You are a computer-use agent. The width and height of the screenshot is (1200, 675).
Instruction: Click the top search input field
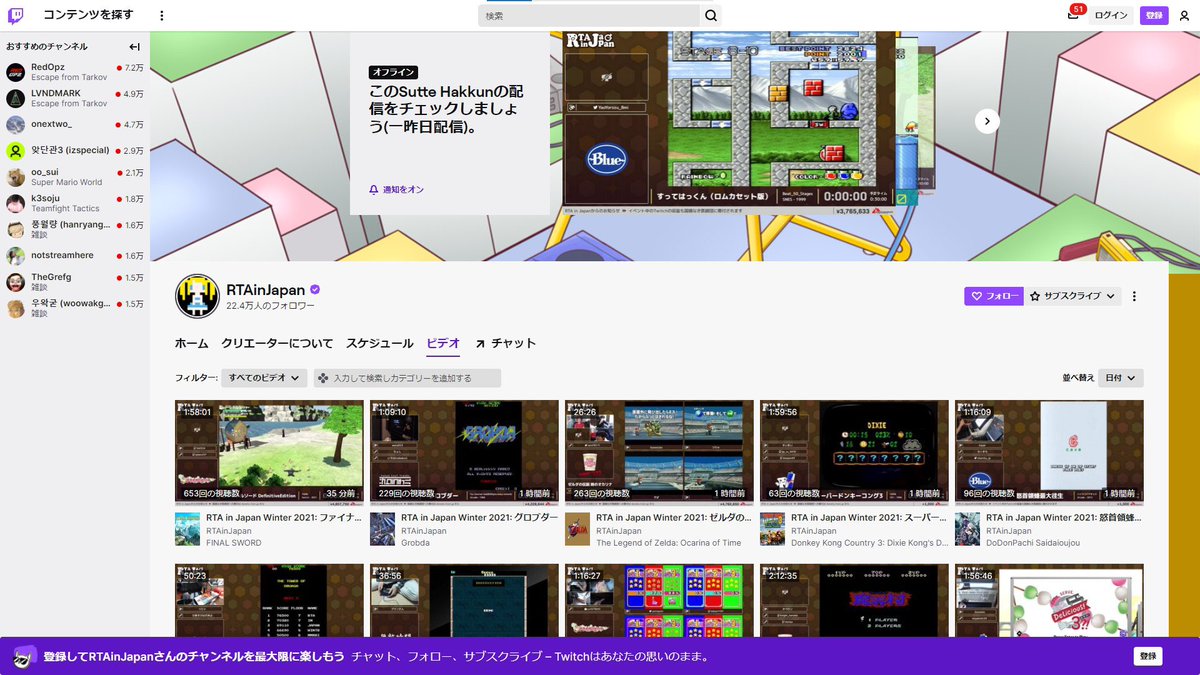click(589, 15)
